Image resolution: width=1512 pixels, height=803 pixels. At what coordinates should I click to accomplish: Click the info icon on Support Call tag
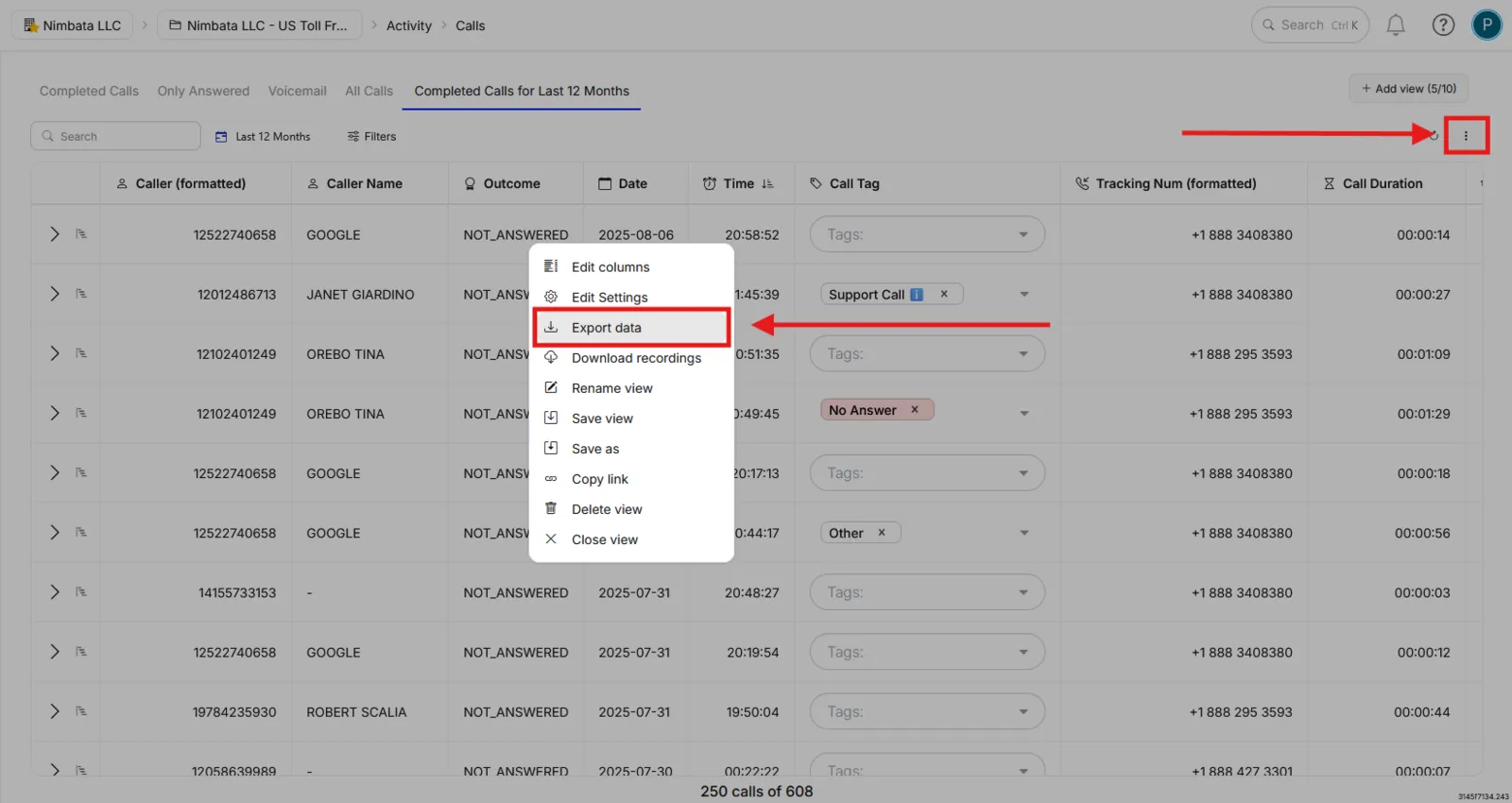[x=916, y=295]
